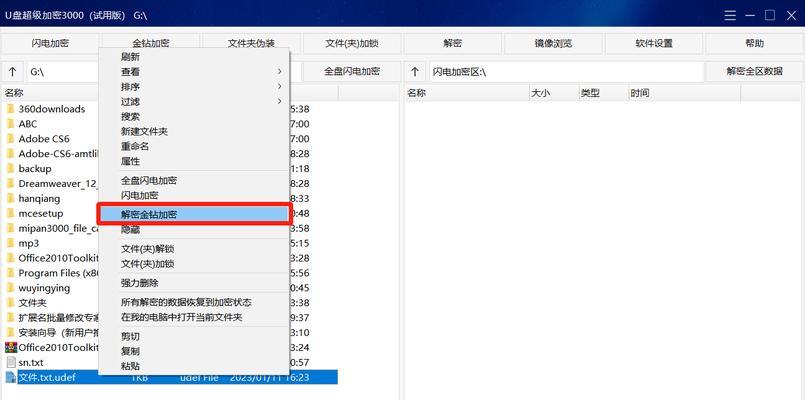Click the Office2010Toolkit archive file icon
Screen dimensions: 805x400
coord(11,347)
